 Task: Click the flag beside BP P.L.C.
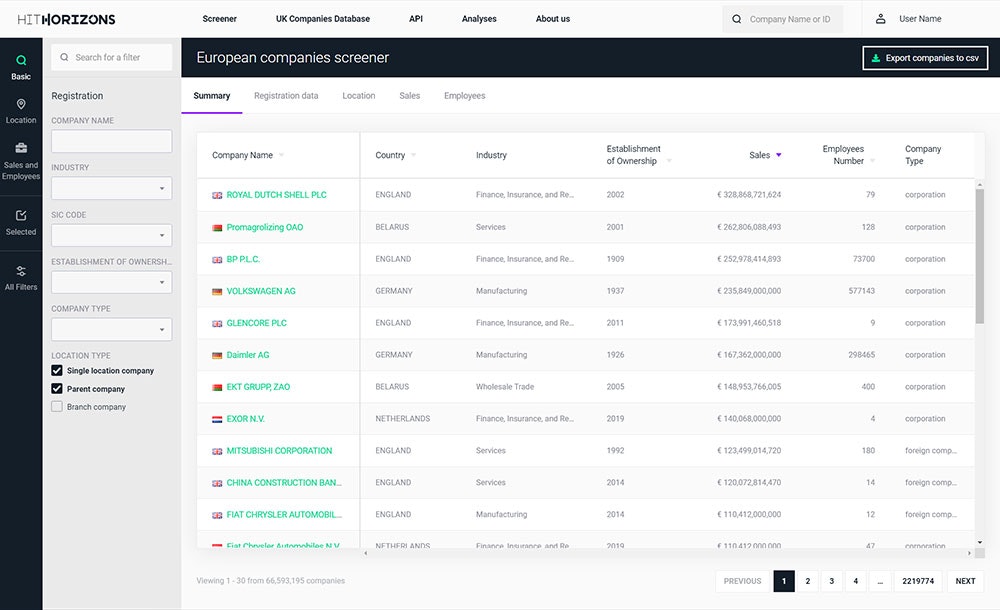tap(217, 259)
